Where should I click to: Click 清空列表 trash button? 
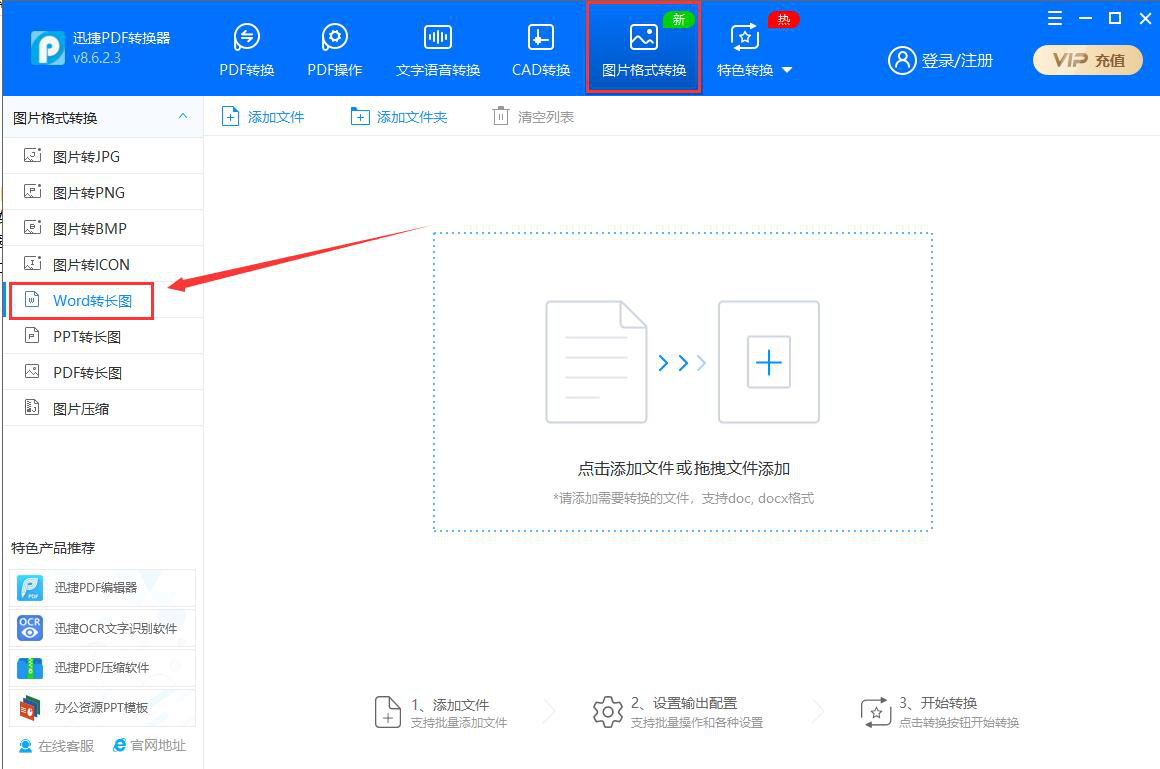point(533,117)
